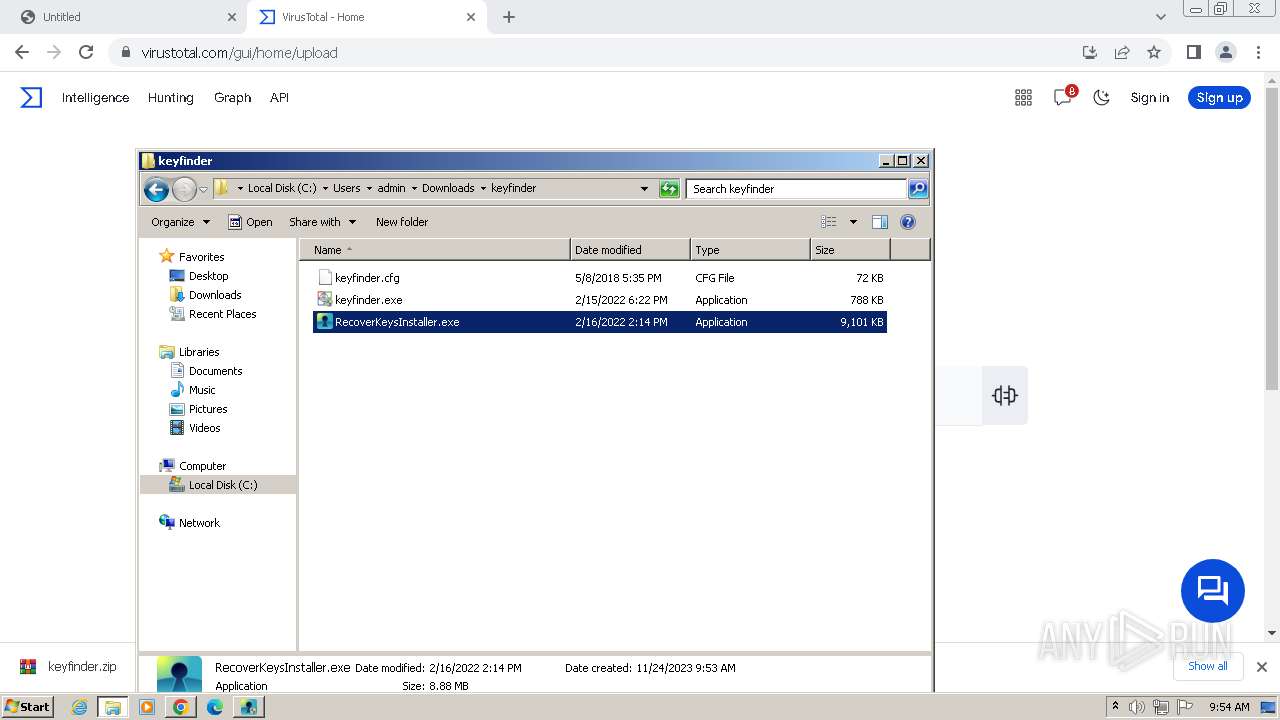Click the Explorer help icon
1280x720 pixels.
click(908, 222)
